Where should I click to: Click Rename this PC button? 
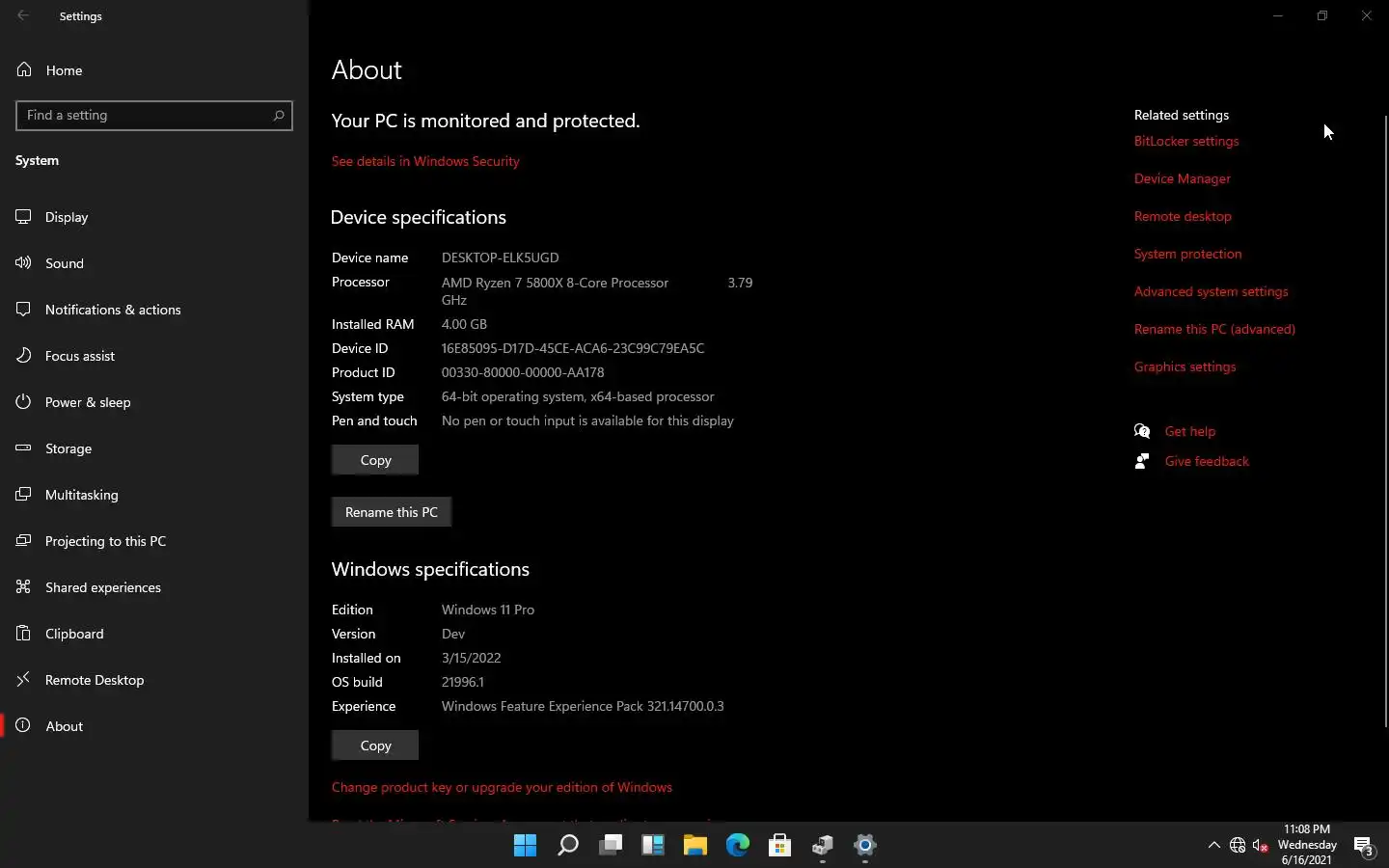392,512
